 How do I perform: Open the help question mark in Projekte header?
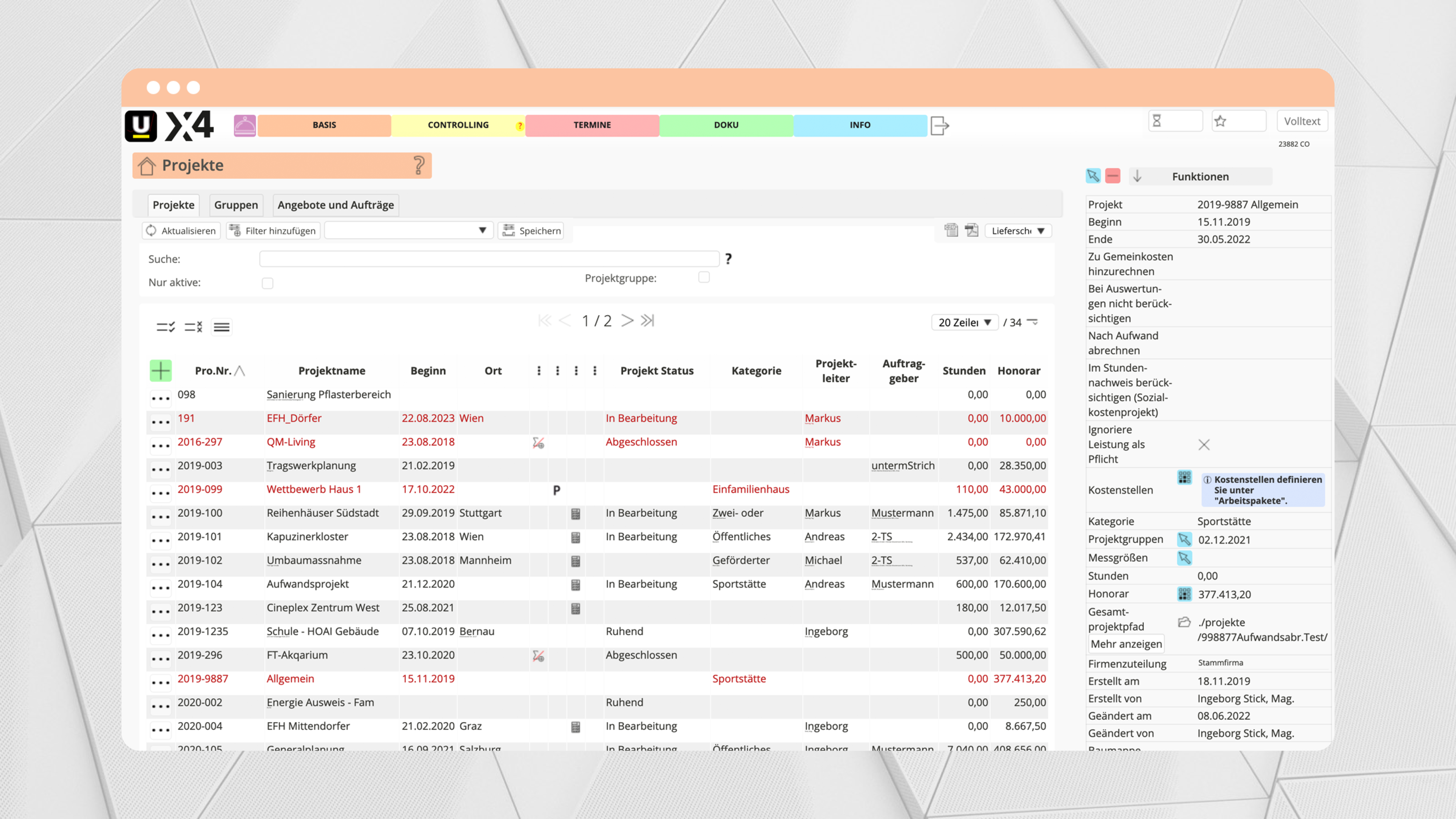click(418, 165)
